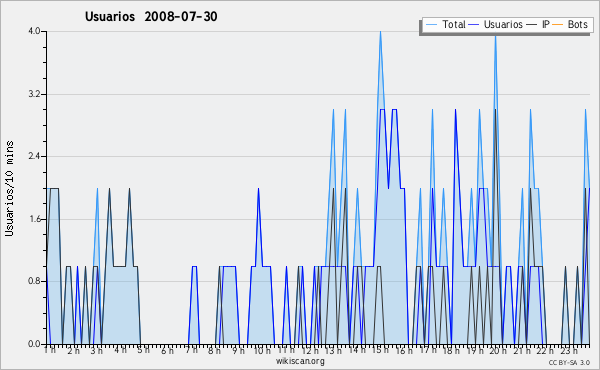
Task: Click the '13 h' x-axis label
Action: coord(333,350)
